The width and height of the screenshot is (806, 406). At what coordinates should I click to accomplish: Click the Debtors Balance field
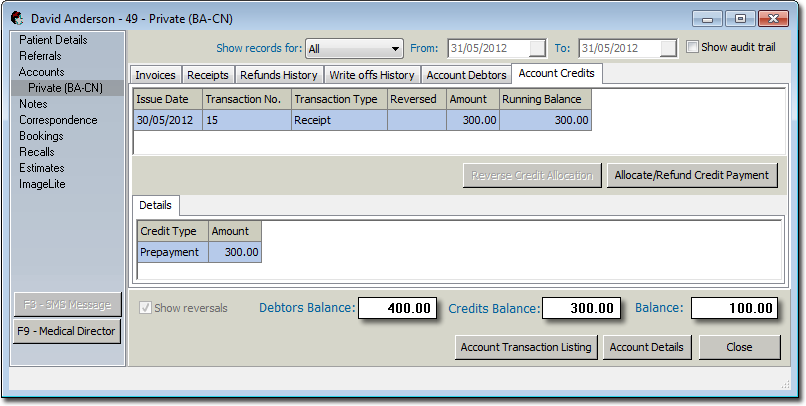[x=397, y=308]
